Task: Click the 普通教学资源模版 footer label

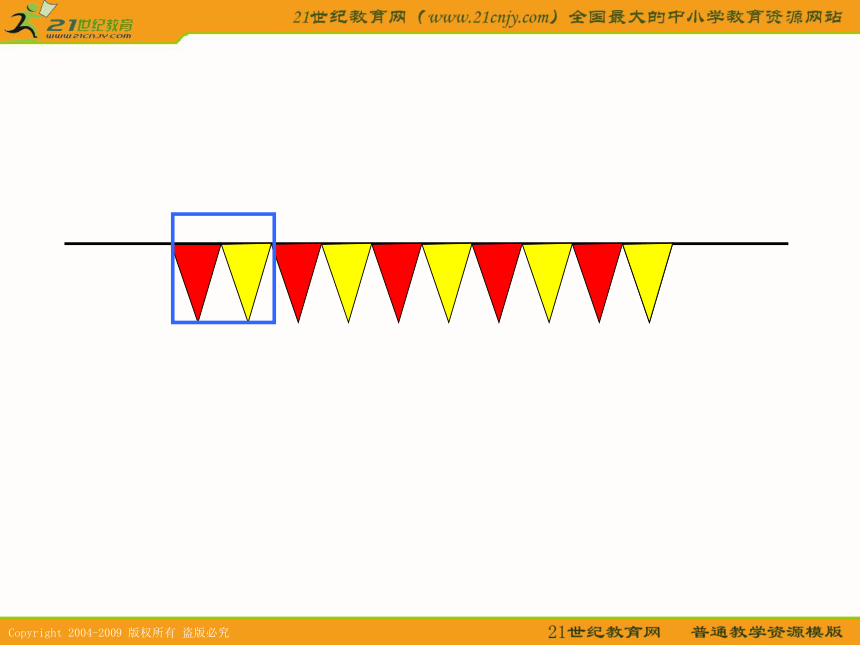Action: tap(766, 632)
